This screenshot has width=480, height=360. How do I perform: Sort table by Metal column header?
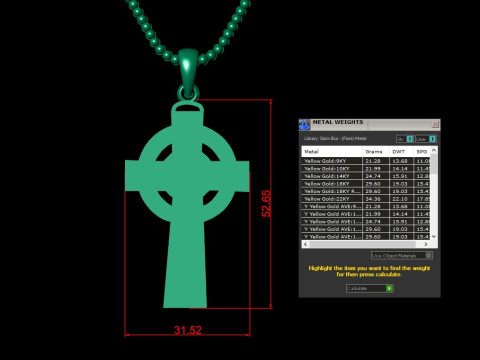coord(332,152)
